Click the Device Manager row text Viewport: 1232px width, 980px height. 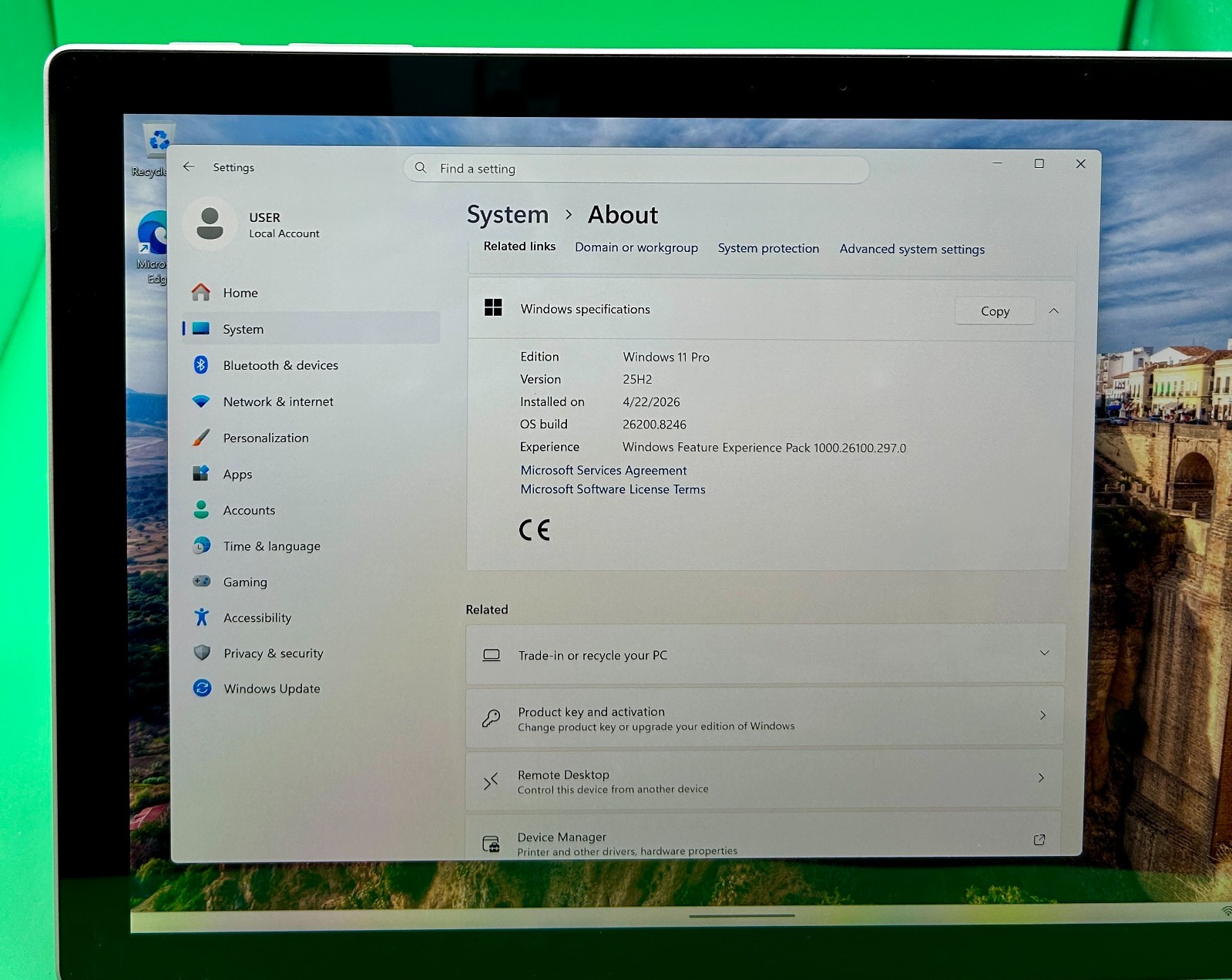[627, 844]
